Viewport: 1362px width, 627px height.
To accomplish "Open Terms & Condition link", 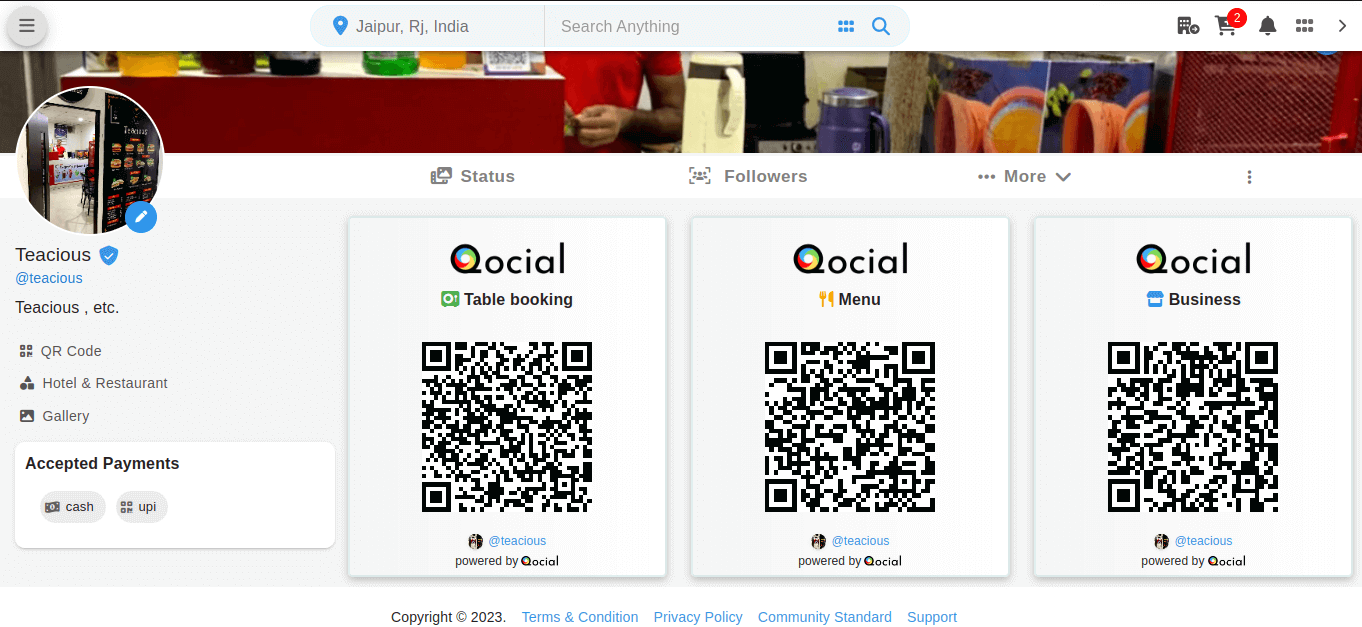I will (x=580, y=617).
